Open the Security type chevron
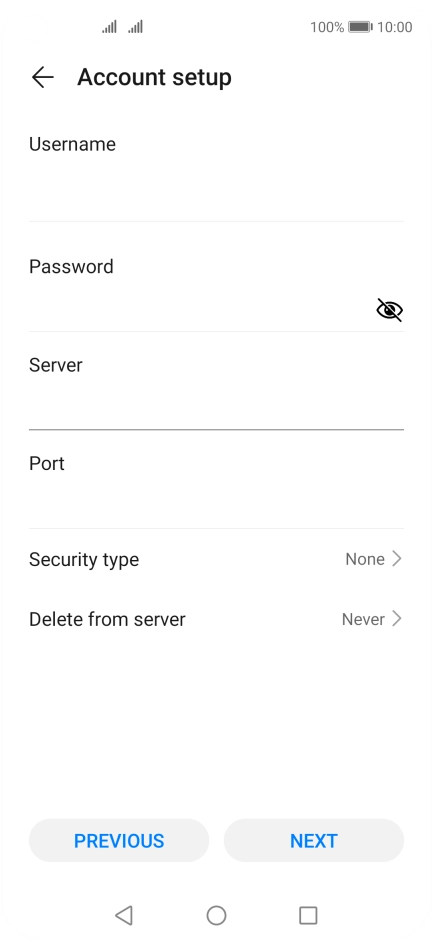433x940 pixels. [x=396, y=559]
